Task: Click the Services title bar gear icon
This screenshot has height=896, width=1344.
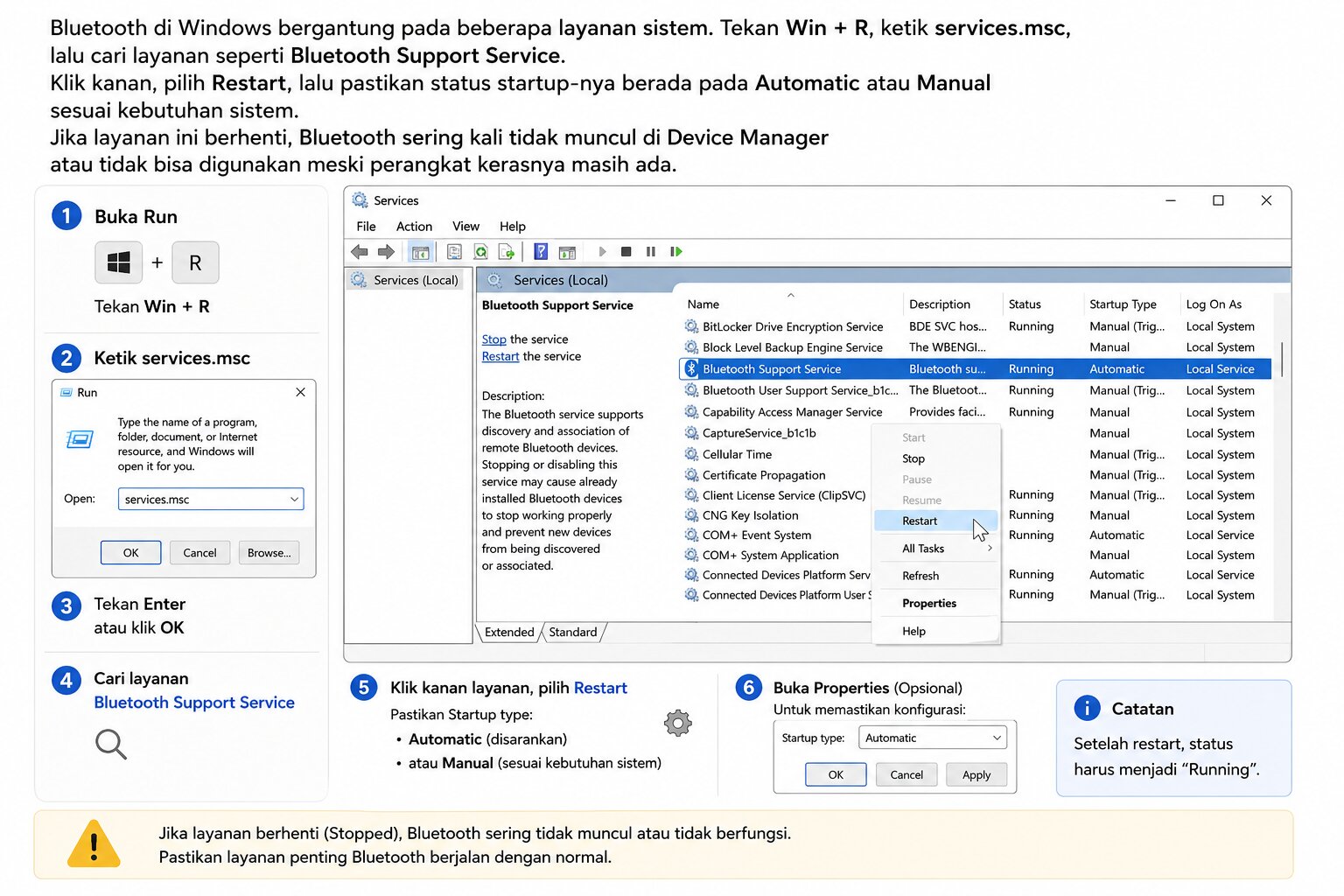Action: click(360, 200)
